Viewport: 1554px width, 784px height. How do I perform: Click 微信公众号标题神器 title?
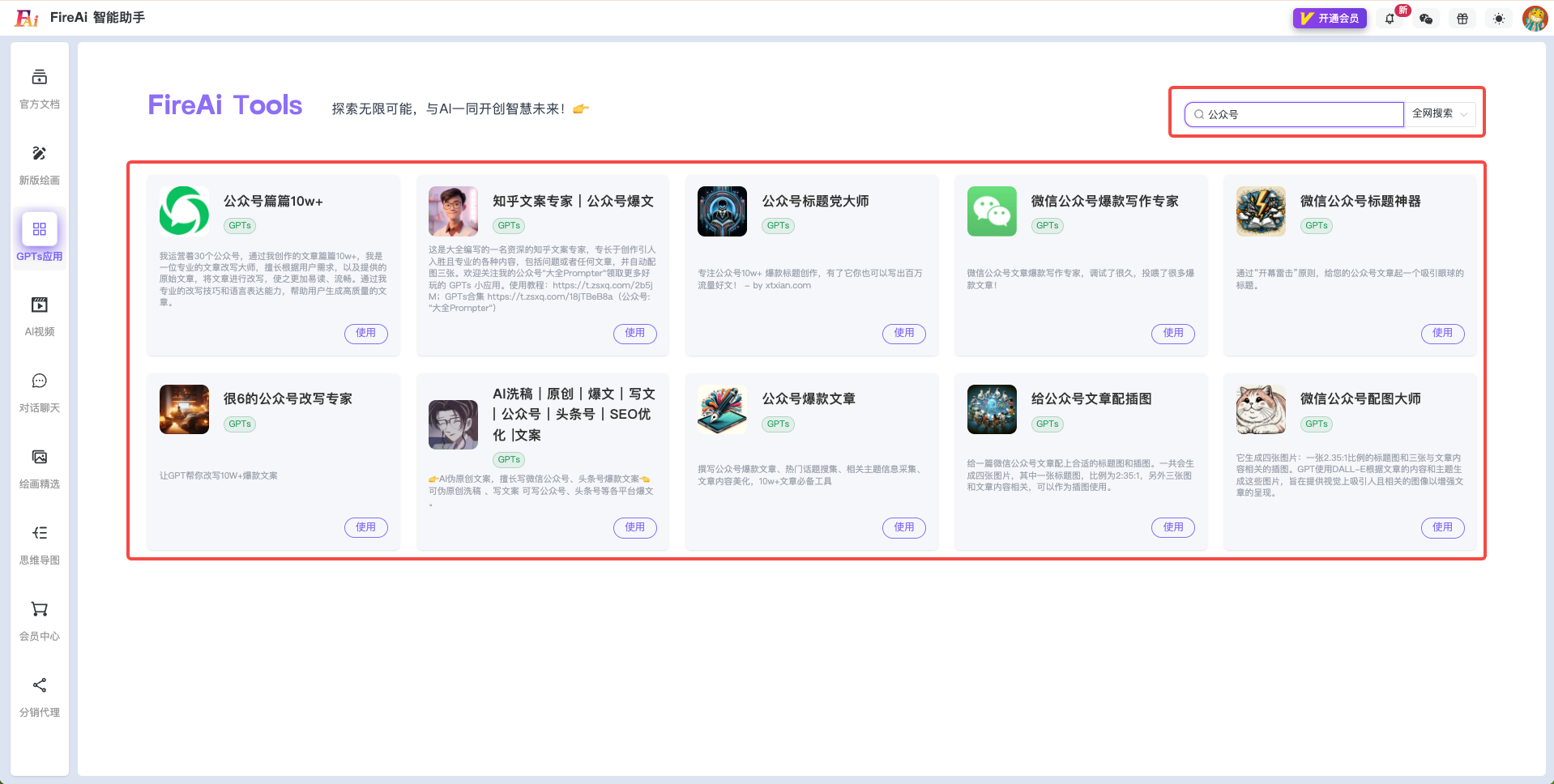click(1360, 201)
